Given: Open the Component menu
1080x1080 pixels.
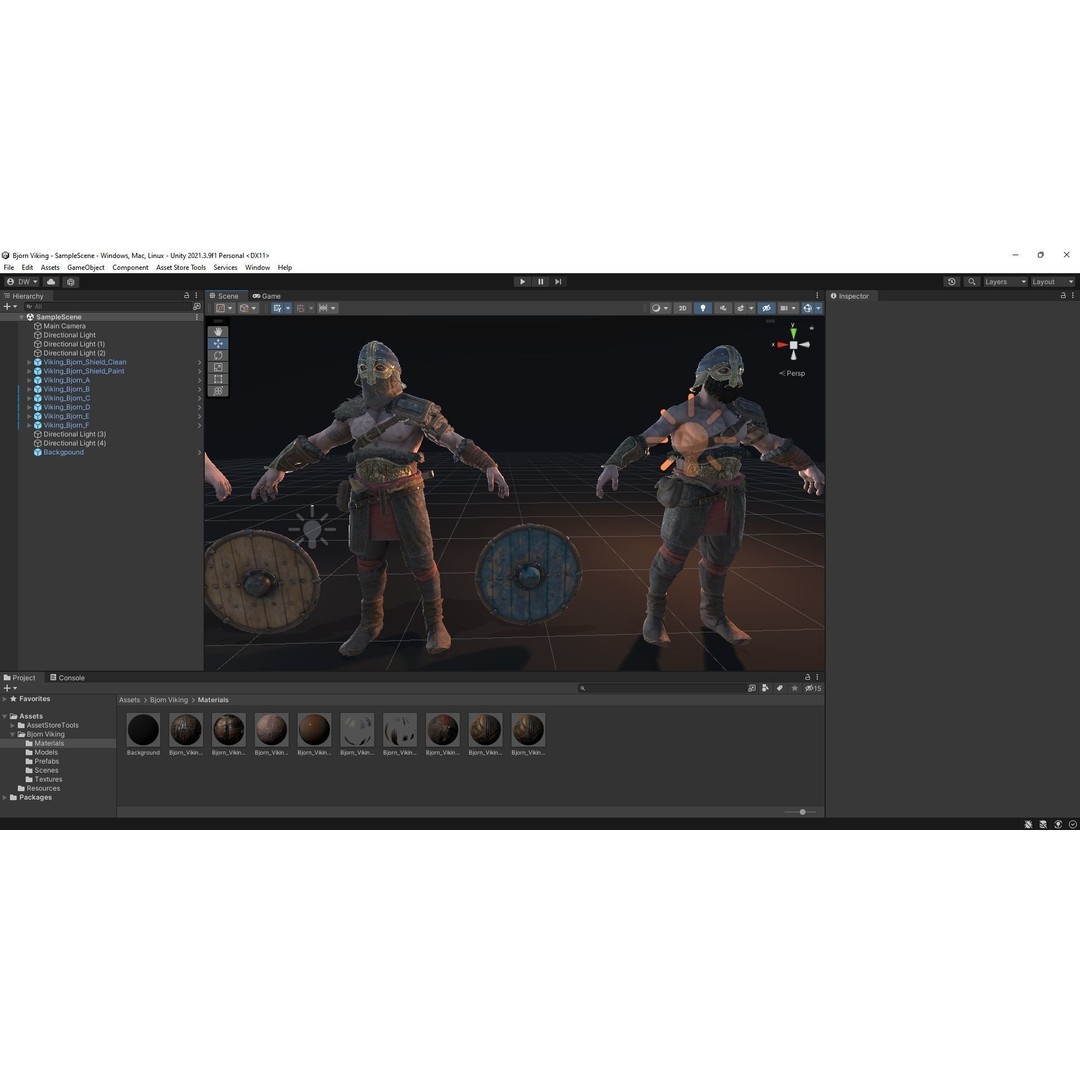Looking at the screenshot, I should (130, 267).
